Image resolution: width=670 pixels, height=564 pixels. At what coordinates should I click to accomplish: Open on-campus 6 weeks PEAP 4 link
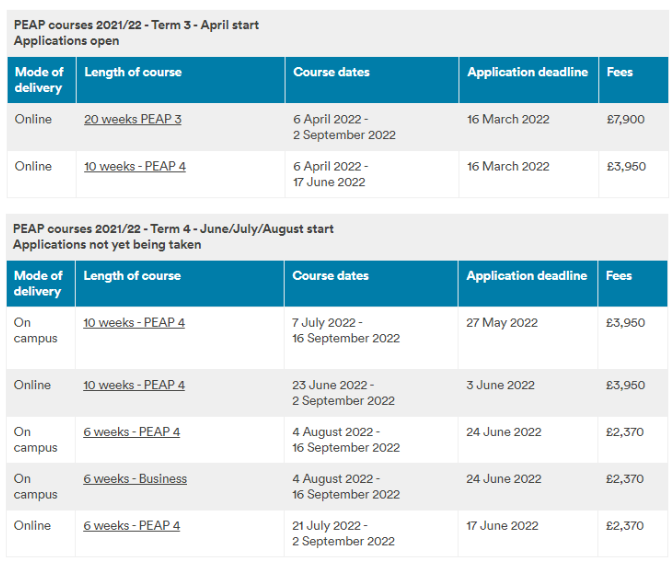click(131, 432)
